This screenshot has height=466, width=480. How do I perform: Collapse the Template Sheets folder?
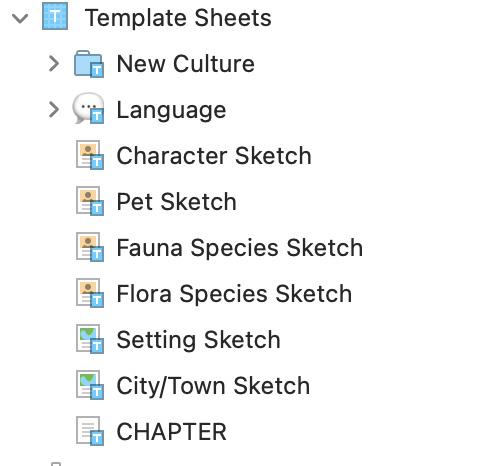(x=20, y=18)
